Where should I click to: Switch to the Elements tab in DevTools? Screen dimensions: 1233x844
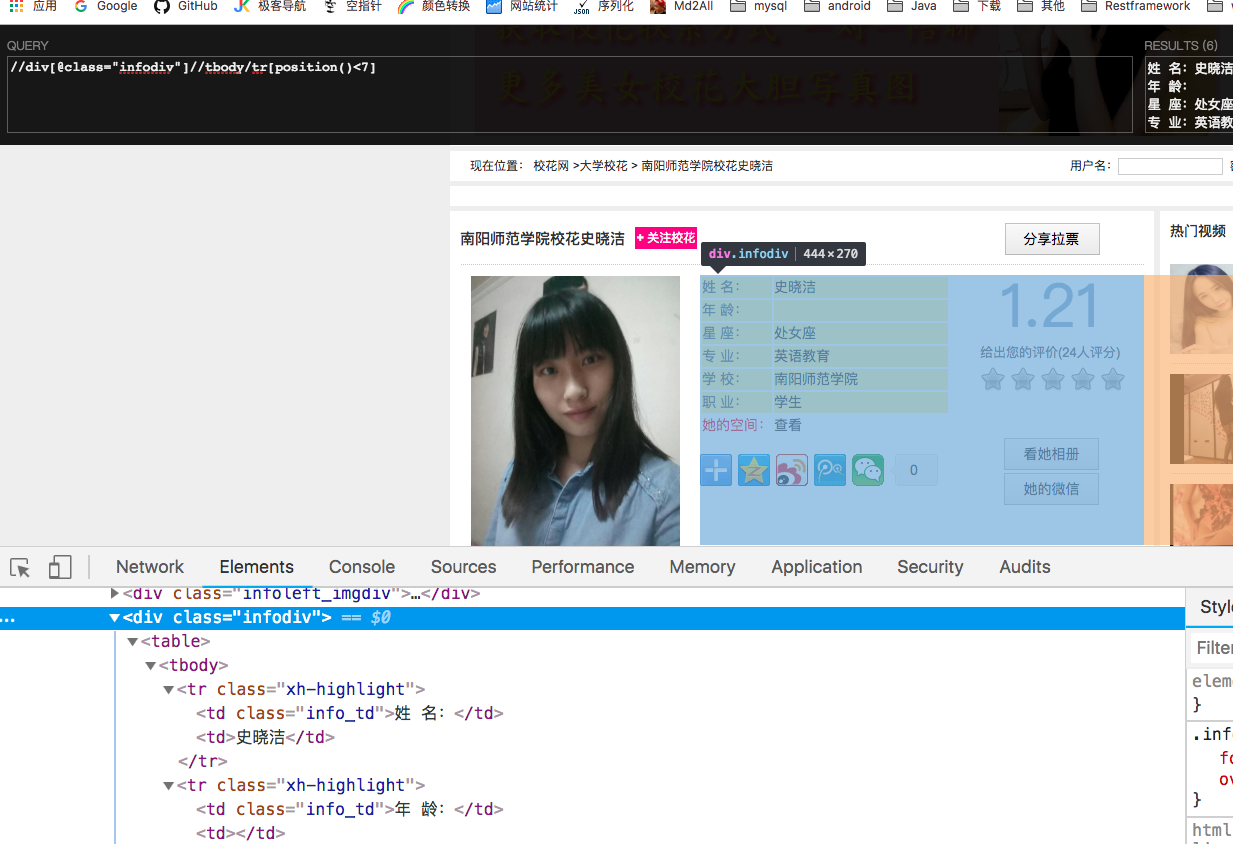(257, 567)
